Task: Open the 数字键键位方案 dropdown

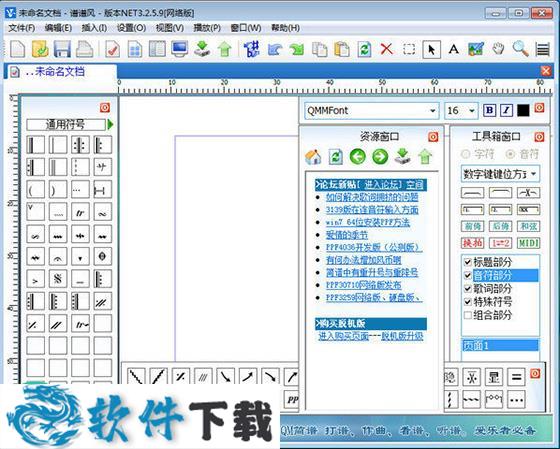Action: [x=534, y=174]
